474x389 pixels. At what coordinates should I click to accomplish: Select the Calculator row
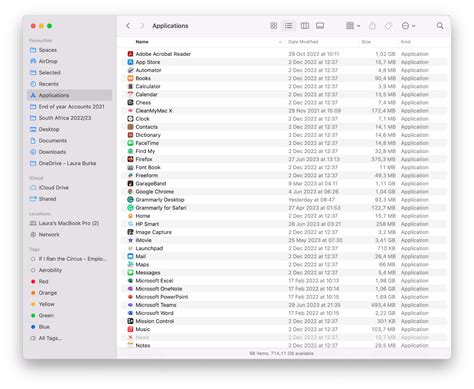tap(284, 86)
